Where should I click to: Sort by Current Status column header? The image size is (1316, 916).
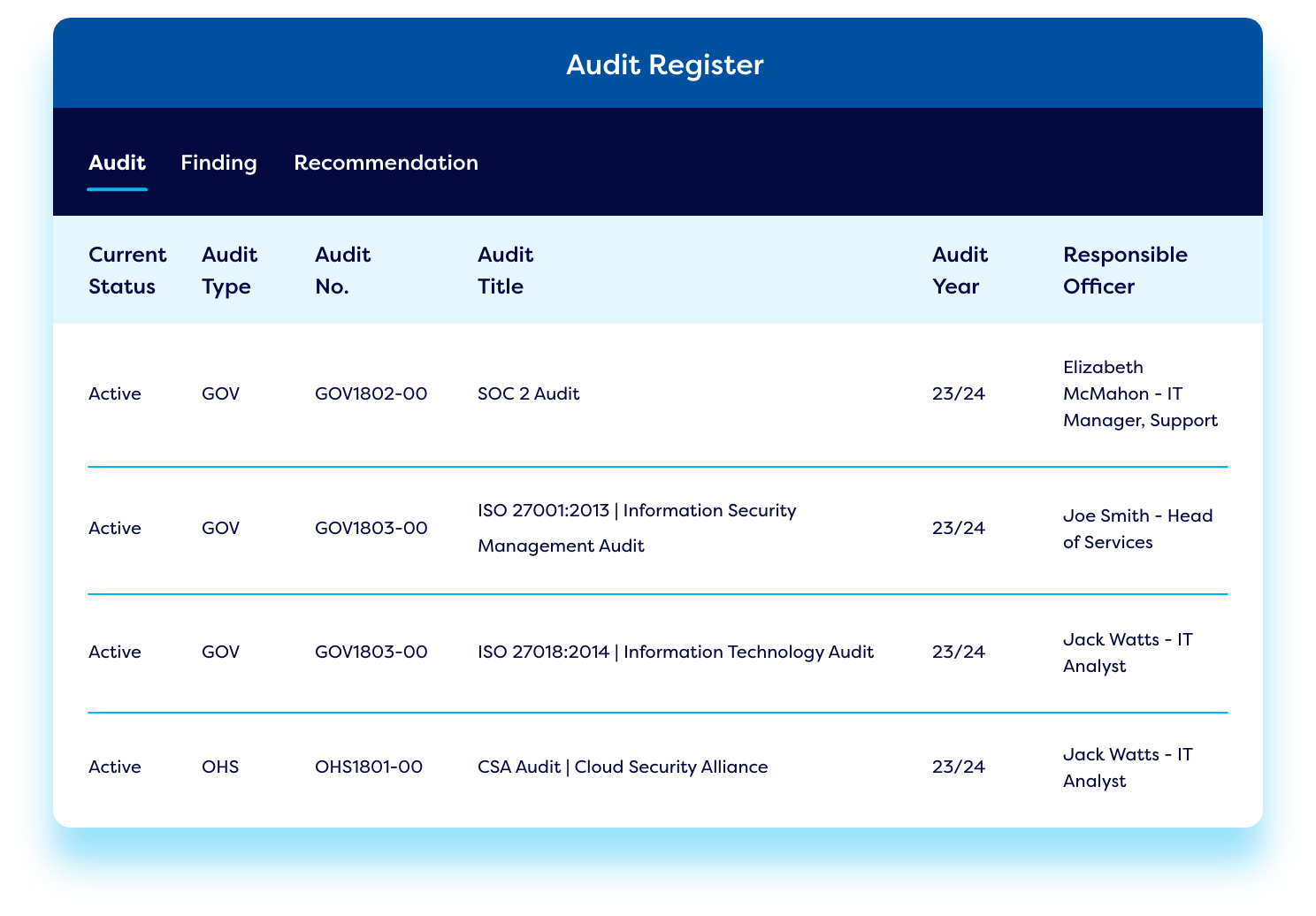coord(127,271)
